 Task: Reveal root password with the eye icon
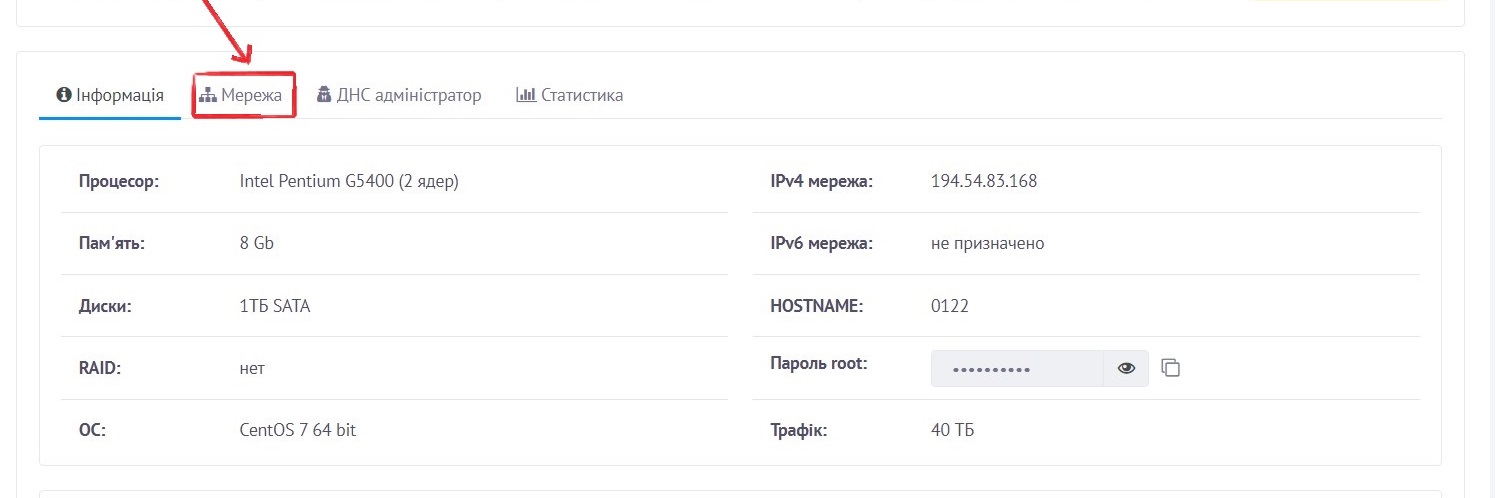click(x=1127, y=368)
